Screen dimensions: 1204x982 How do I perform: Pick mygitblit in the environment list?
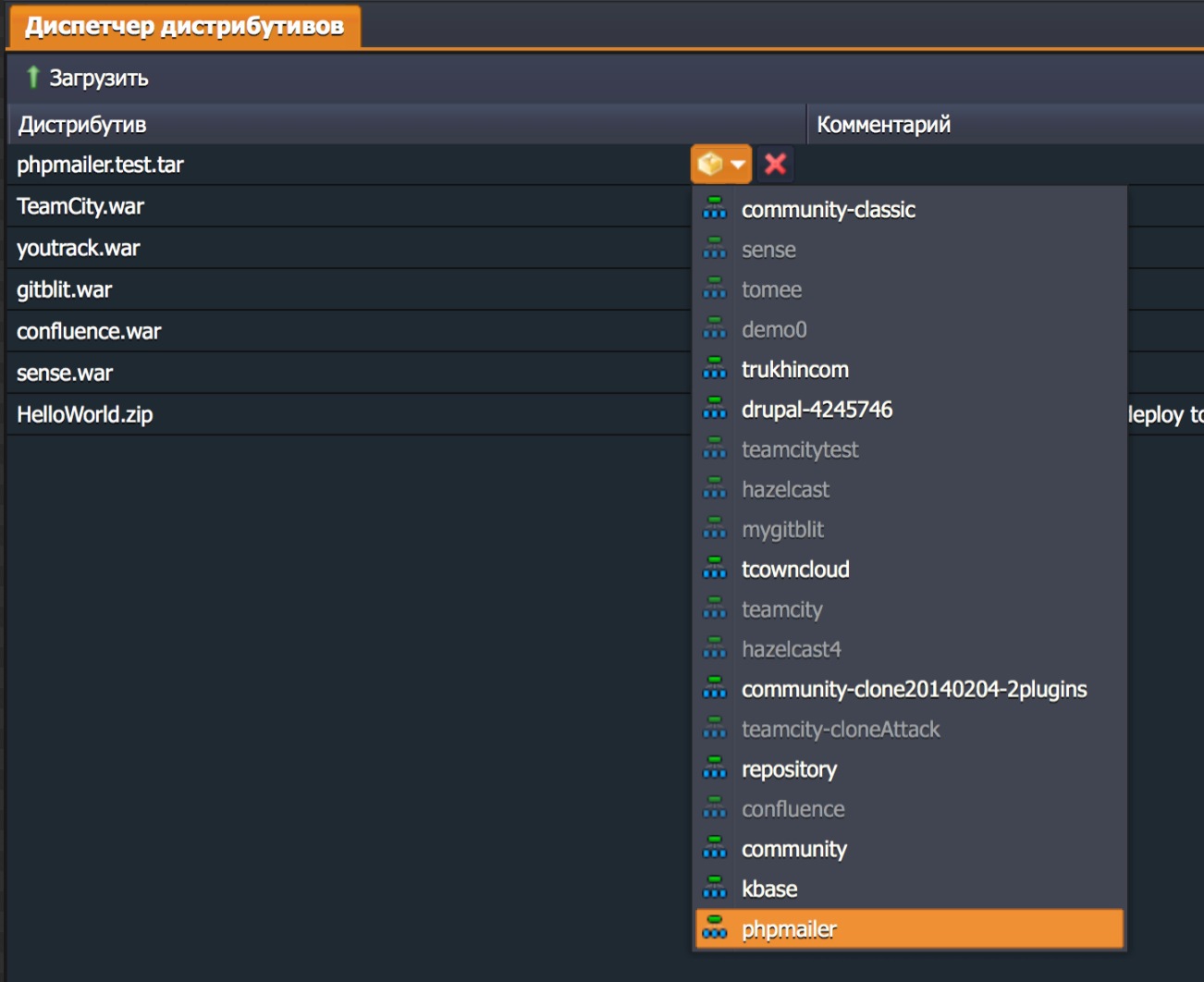coord(910,529)
